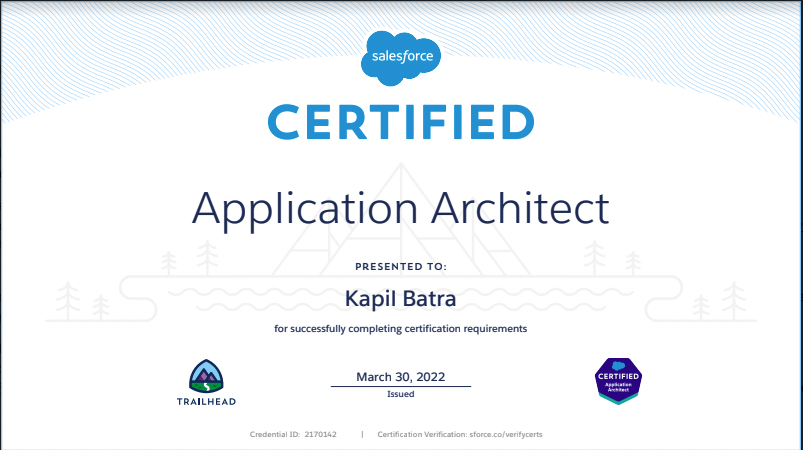The image size is (803, 450).
Task: Click the date 'March 30, 2022'
Action: [x=400, y=377]
